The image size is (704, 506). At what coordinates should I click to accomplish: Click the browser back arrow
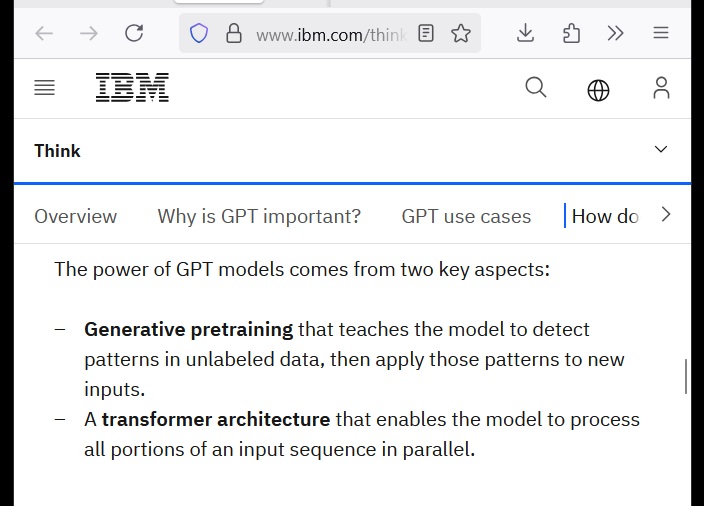pyautogui.click(x=44, y=33)
